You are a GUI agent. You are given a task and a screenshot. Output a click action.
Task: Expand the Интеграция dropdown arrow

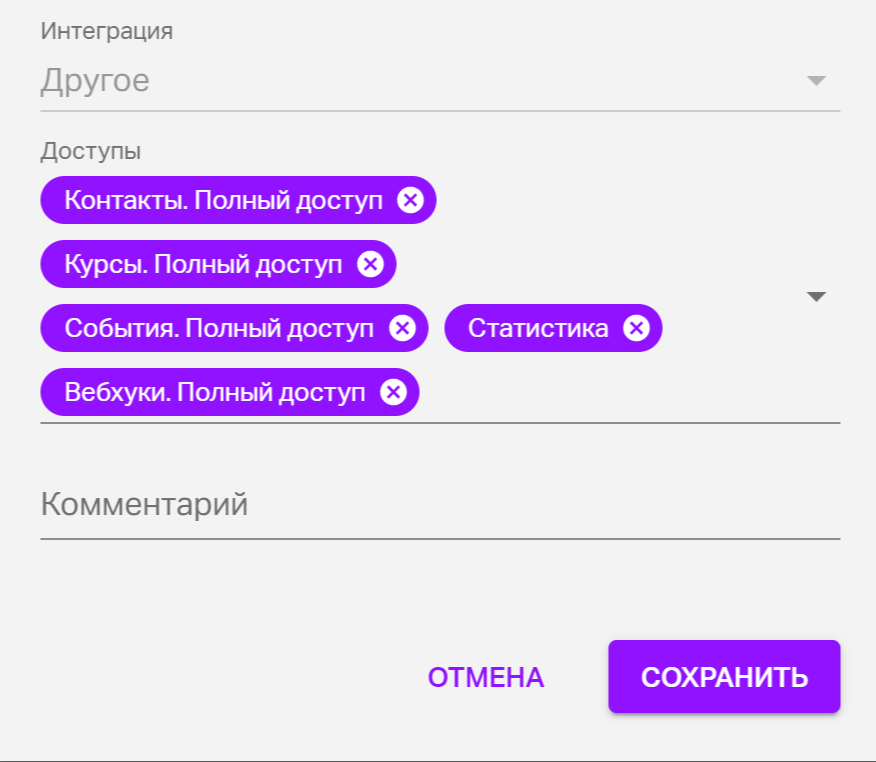tap(816, 81)
